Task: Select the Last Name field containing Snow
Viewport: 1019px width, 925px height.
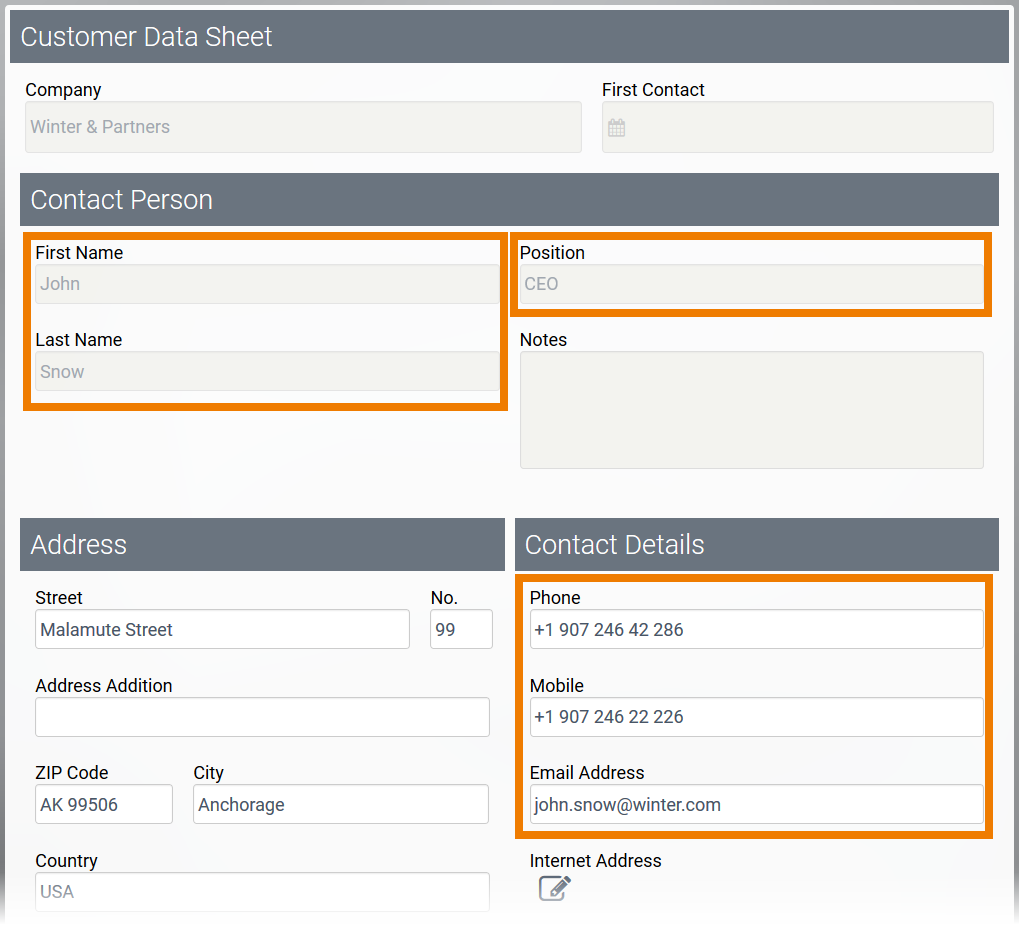Action: [x=266, y=371]
